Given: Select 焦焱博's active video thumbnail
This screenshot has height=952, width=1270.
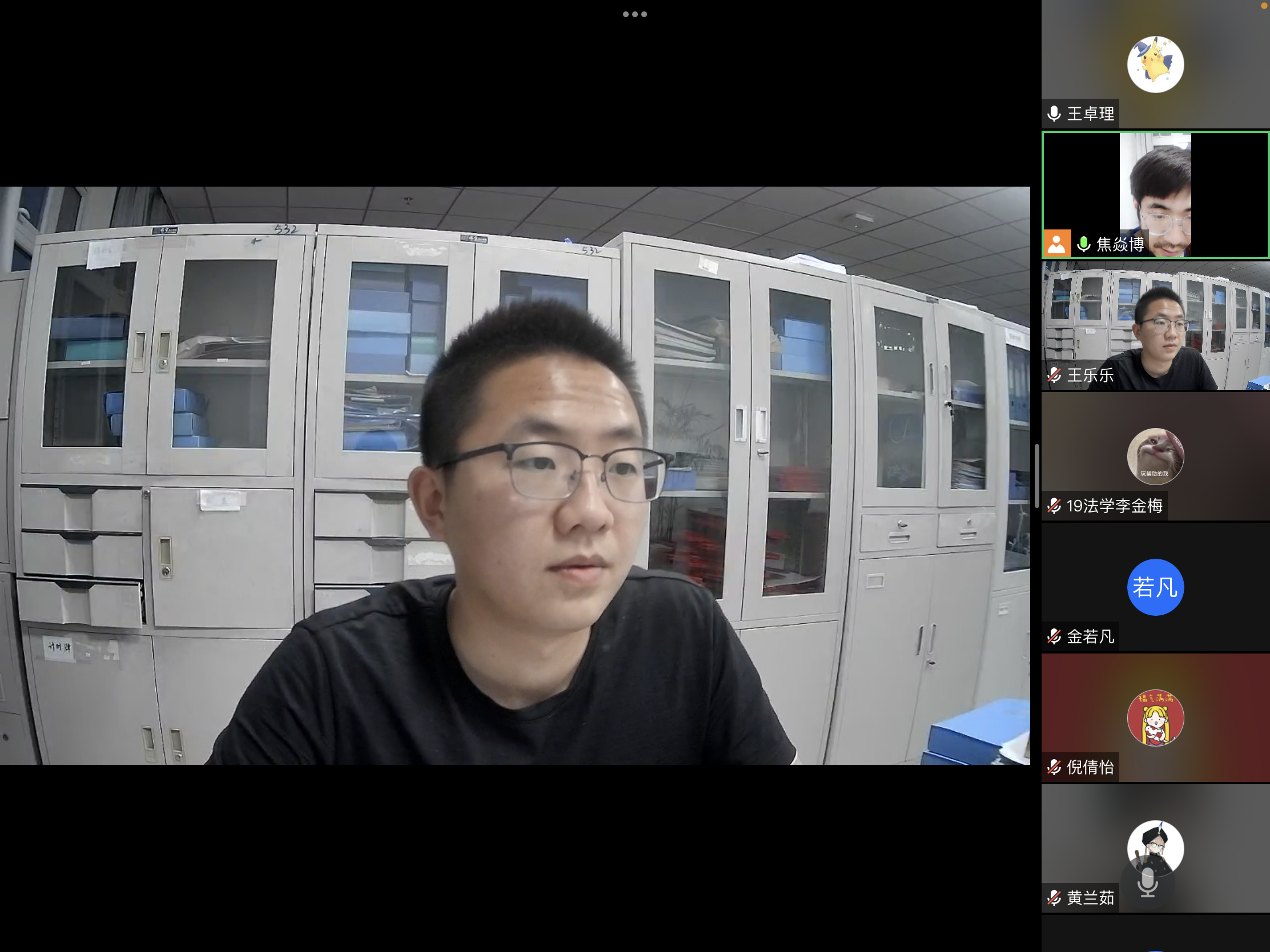Looking at the screenshot, I should pyautogui.click(x=1155, y=189).
